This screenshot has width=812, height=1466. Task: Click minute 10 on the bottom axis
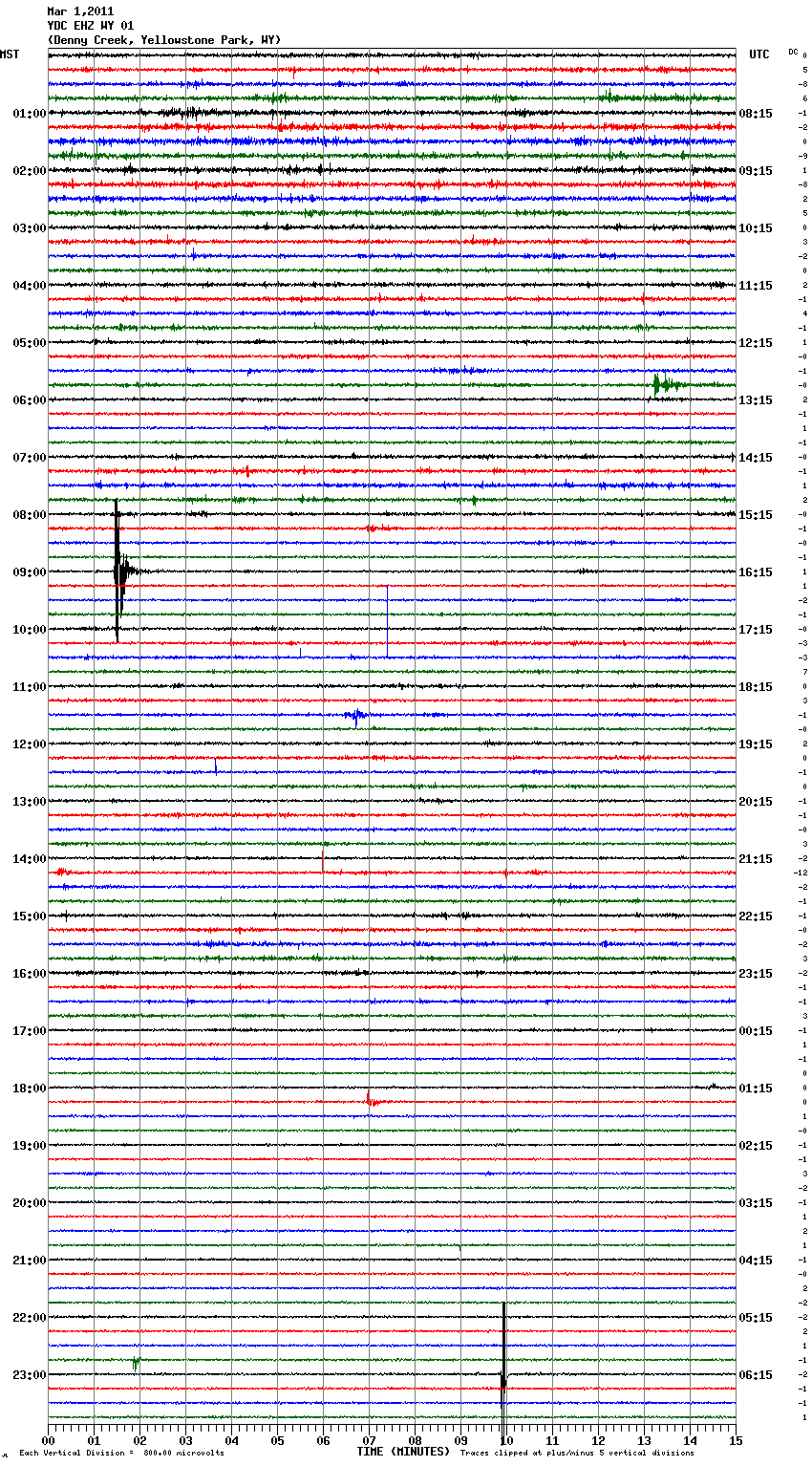(x=506, y=1440)
